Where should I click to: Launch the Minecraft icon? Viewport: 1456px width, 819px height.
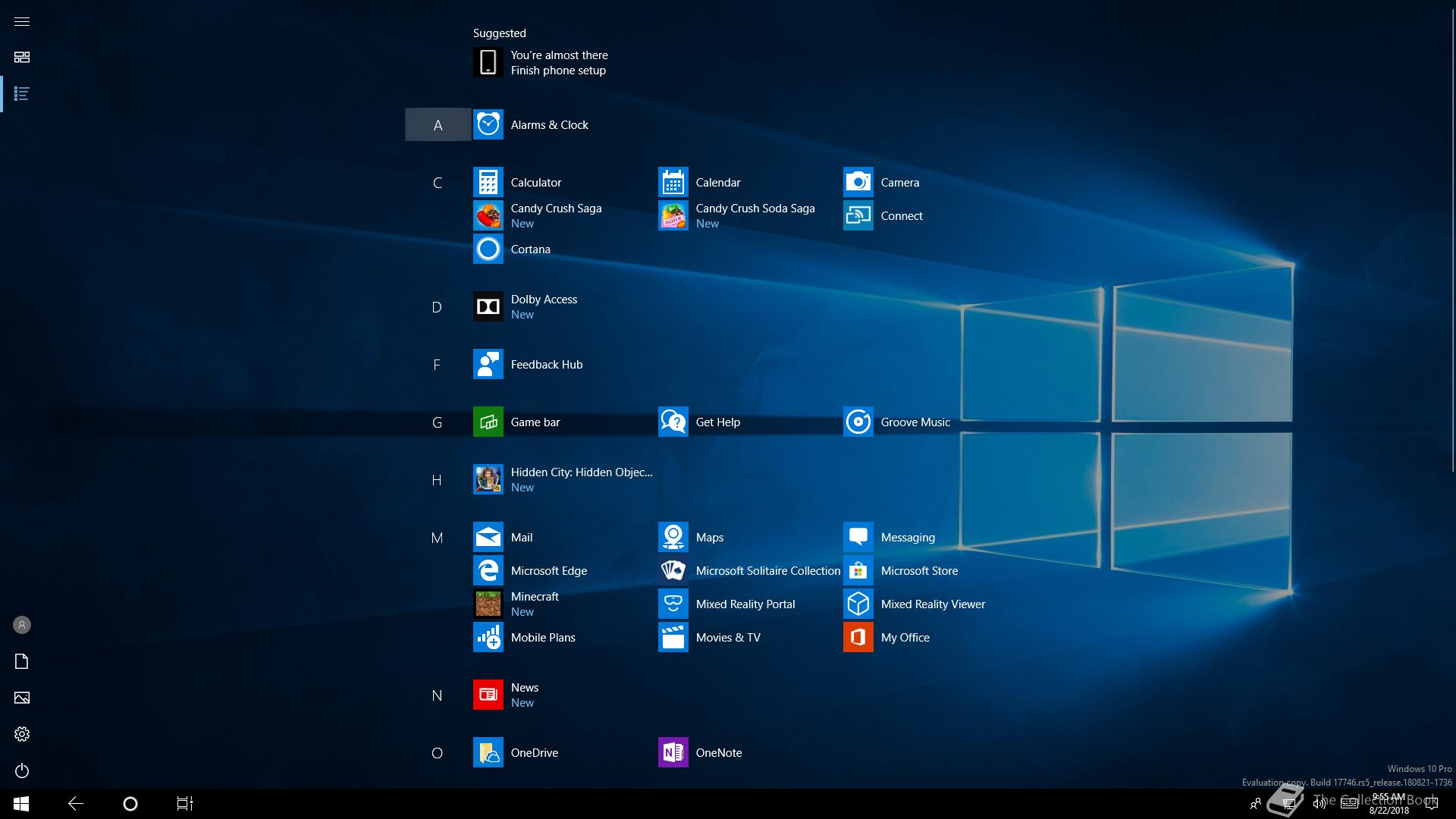pos(488,604)
